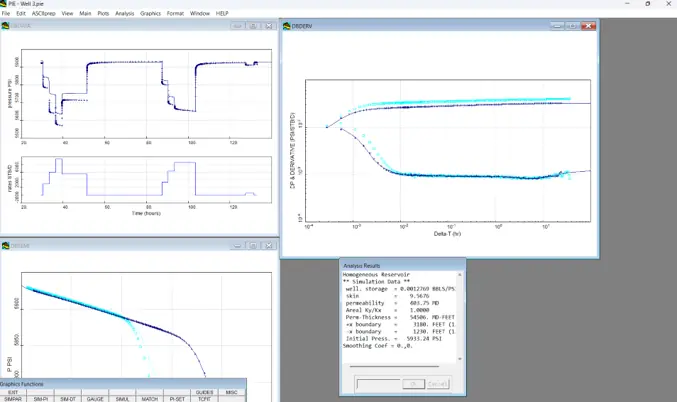Image resolution: width=677 pixels, height=402 pixels.
Task: Minimize the DBDERV derivative plot window
Action: click(557, 26)
